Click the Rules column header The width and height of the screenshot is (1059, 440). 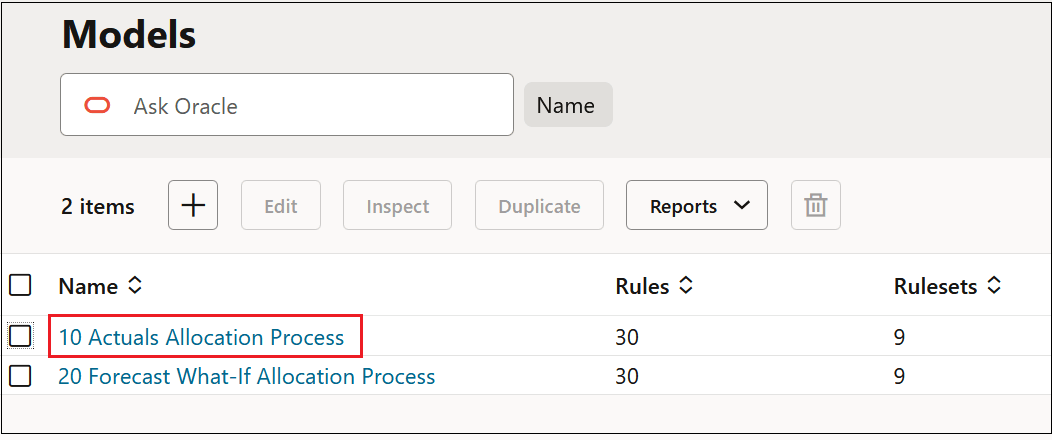point(642,287)
